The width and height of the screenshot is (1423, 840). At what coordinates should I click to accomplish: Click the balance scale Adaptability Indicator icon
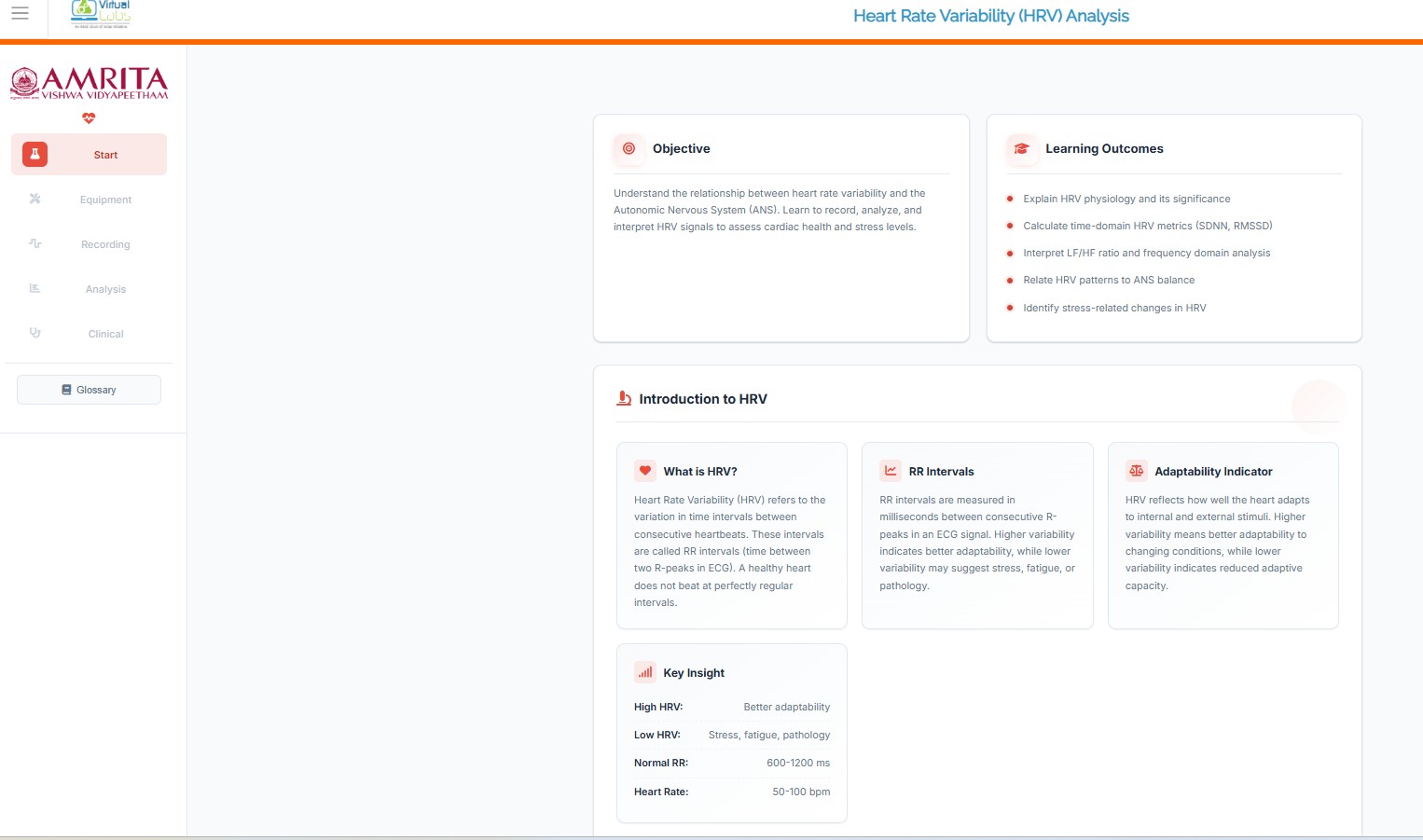(x=1136, y=471)
